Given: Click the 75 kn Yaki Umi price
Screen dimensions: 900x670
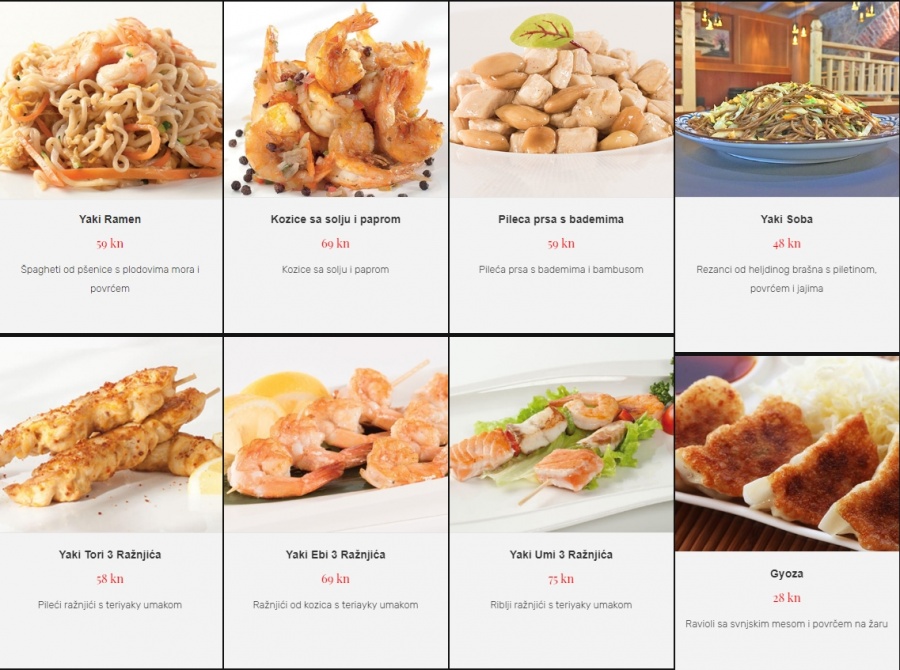Looking at the screenshot, I should point(561,579).
